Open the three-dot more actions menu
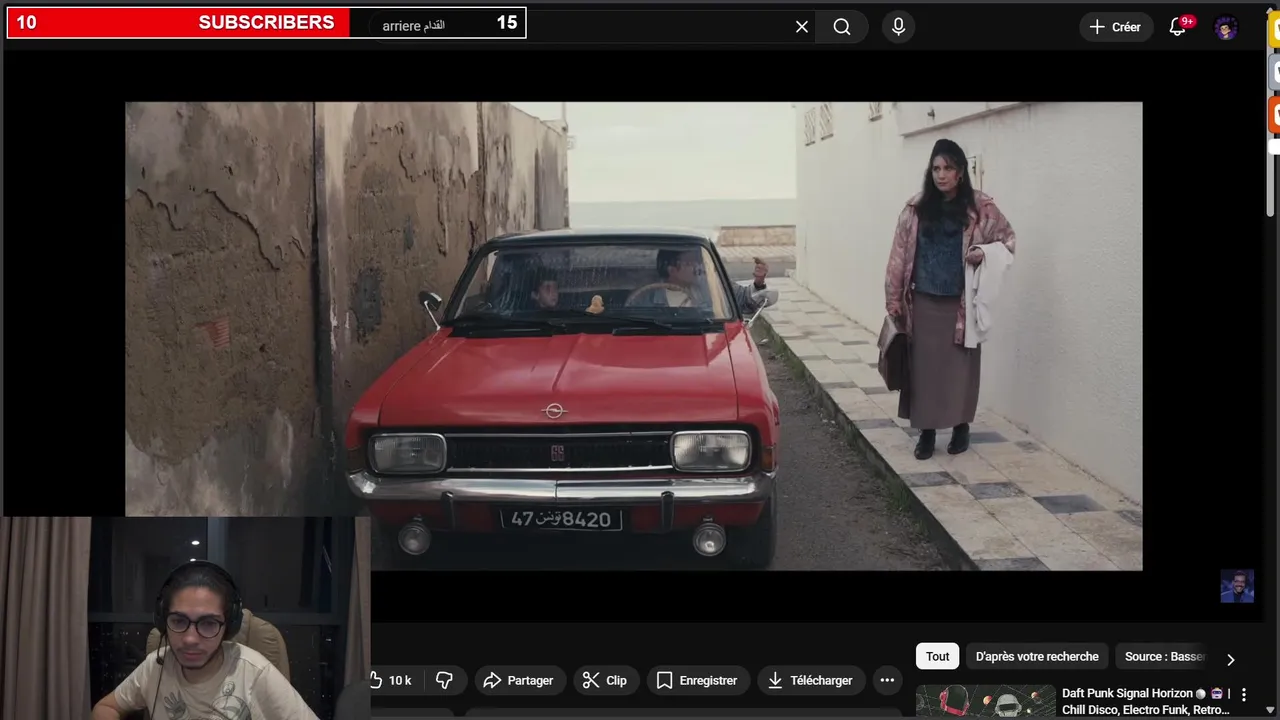This screenshot has height=720, width=1280. tap(887, 680)
